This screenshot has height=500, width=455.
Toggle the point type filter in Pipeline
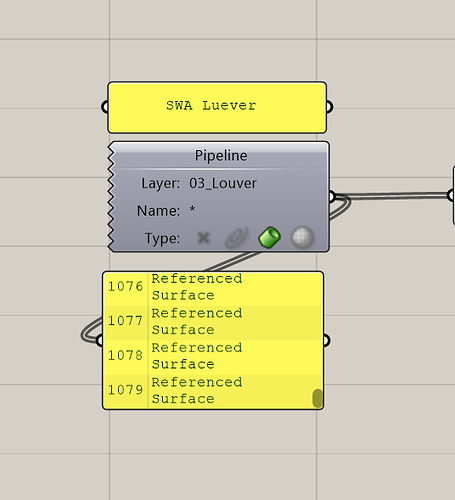203,238
